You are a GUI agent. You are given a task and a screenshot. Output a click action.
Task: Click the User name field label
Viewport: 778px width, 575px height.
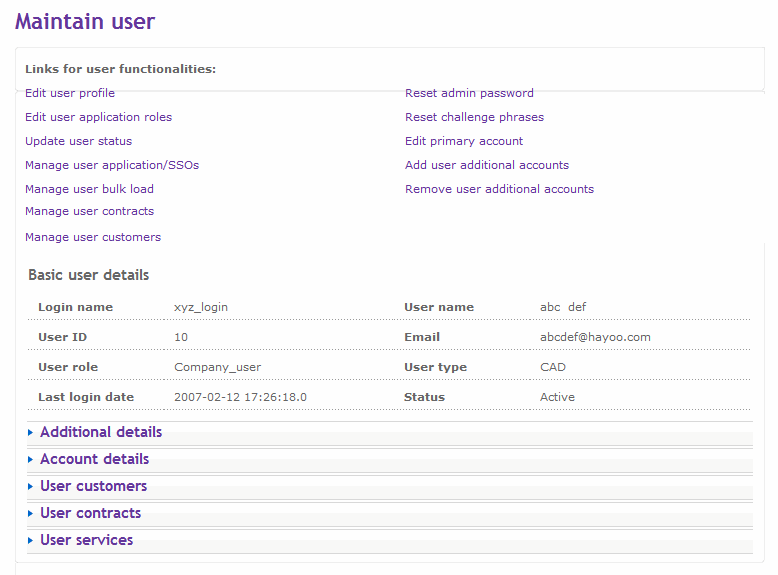(x=439, y=307)
